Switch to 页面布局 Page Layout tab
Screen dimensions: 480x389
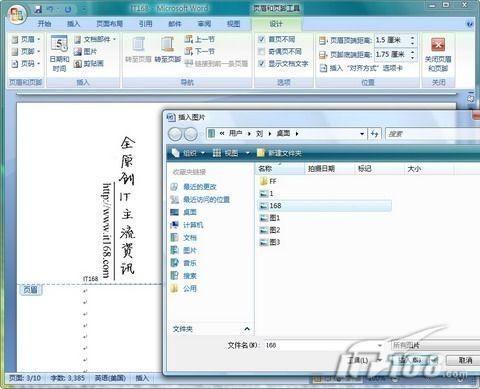pyautogui.click(x=109, y=24)
